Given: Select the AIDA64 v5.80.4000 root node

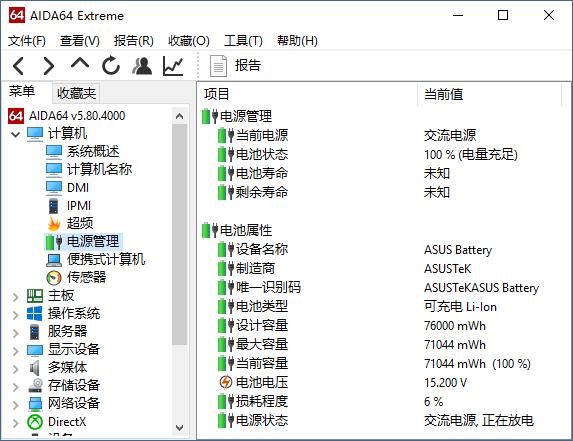Looking at the screenshot, I should (77, 116).
